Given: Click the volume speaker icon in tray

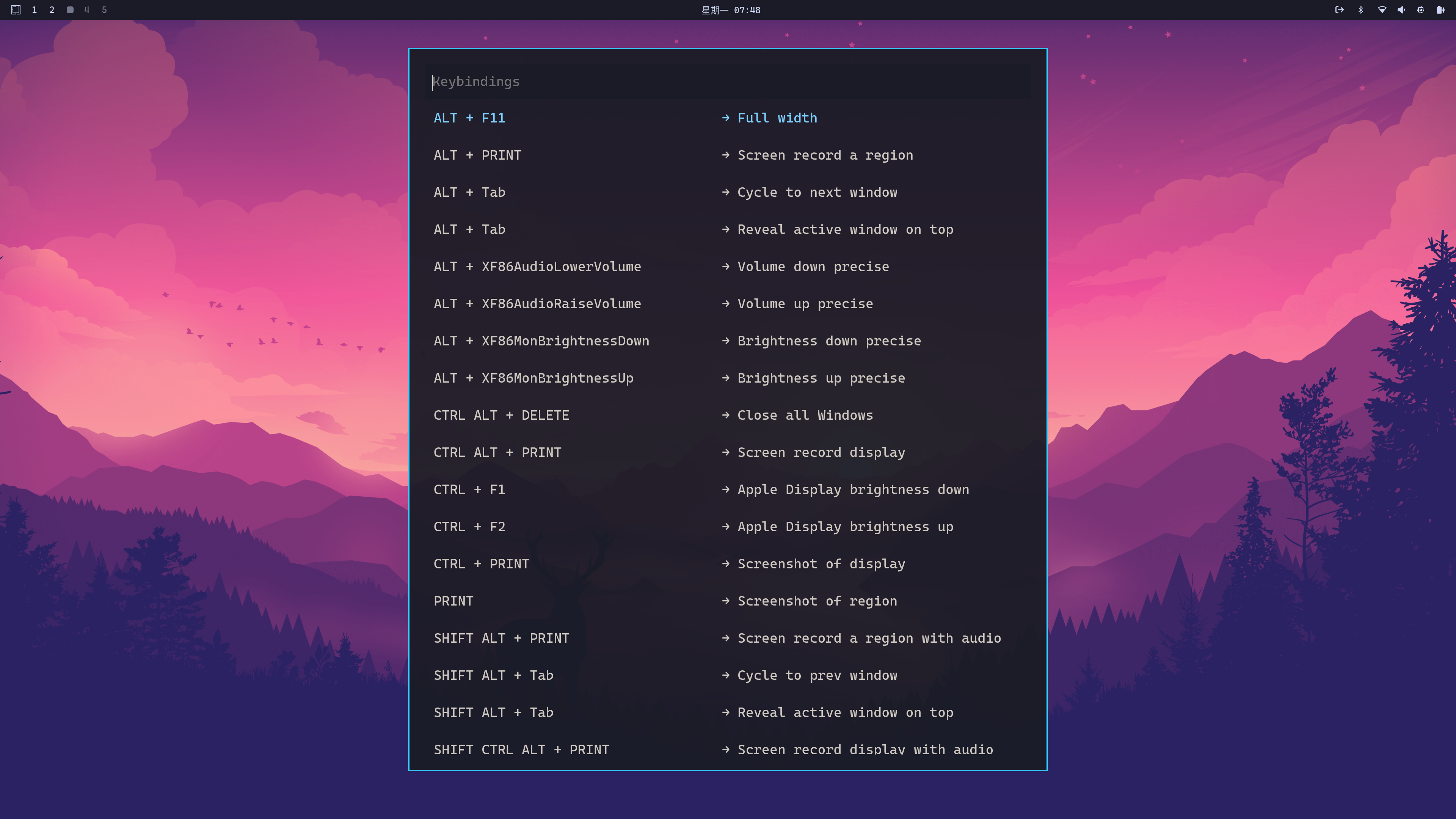Looking at the screenshot, I should point(1401,9).
